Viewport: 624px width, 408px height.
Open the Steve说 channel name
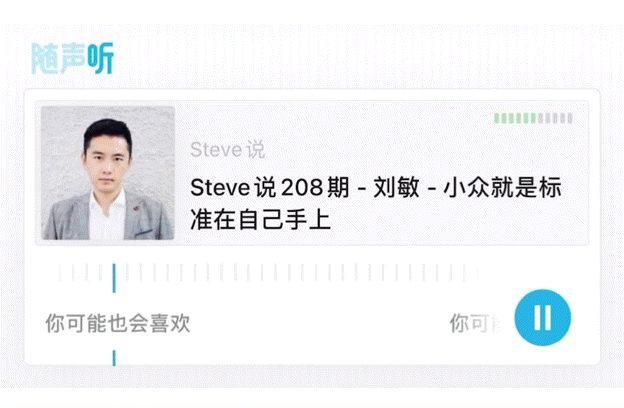227,150
